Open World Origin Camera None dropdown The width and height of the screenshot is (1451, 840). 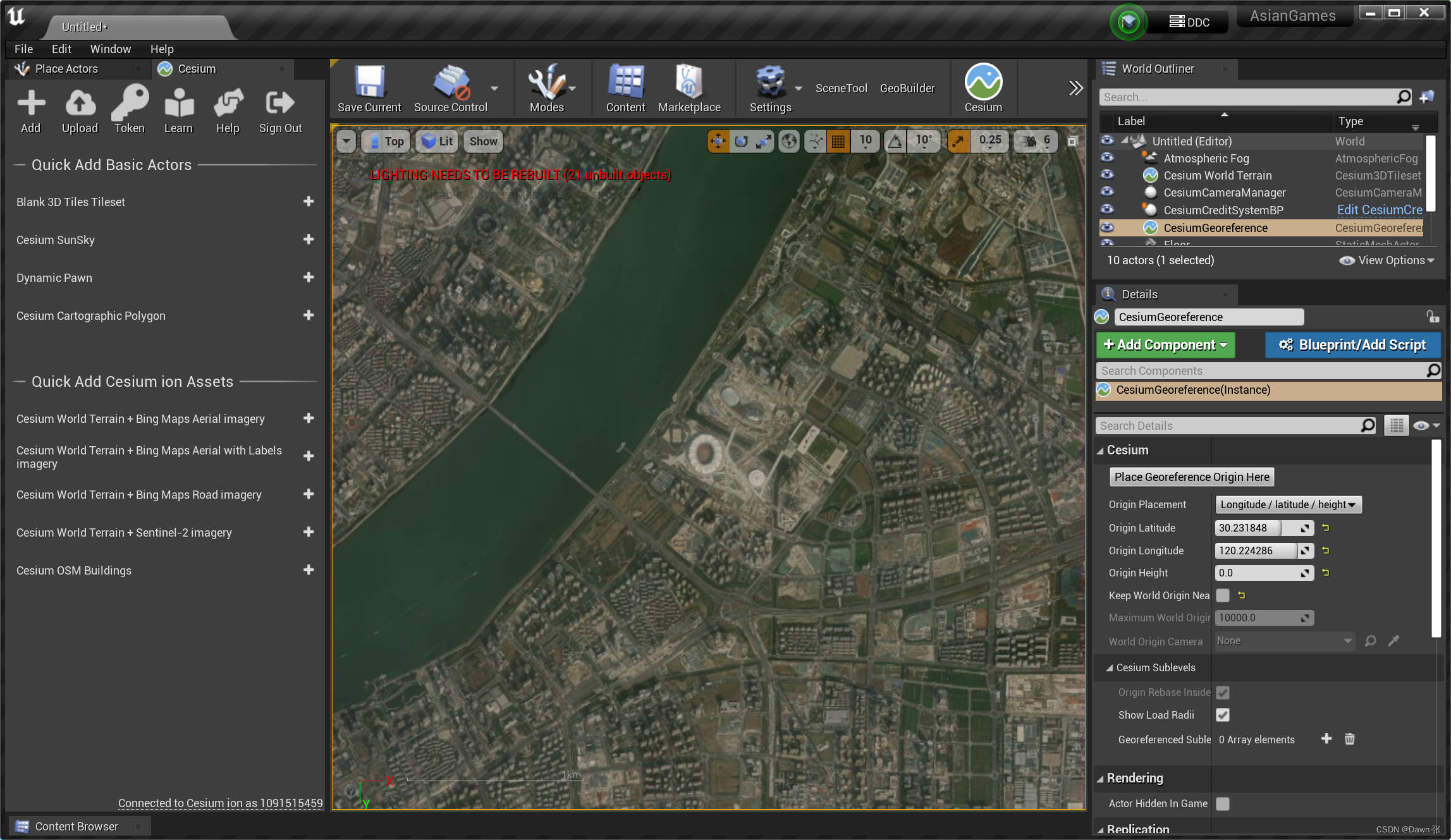1285,641
